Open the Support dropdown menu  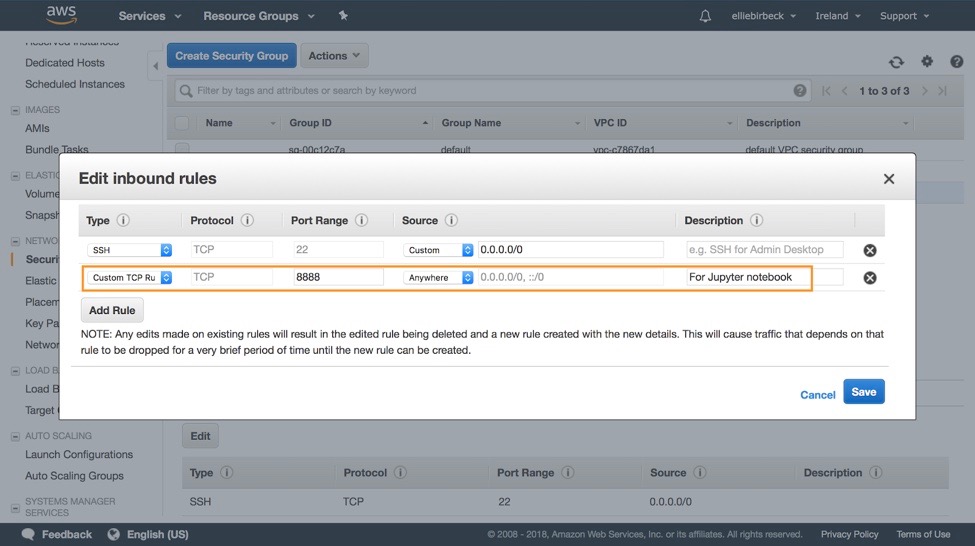904,16
